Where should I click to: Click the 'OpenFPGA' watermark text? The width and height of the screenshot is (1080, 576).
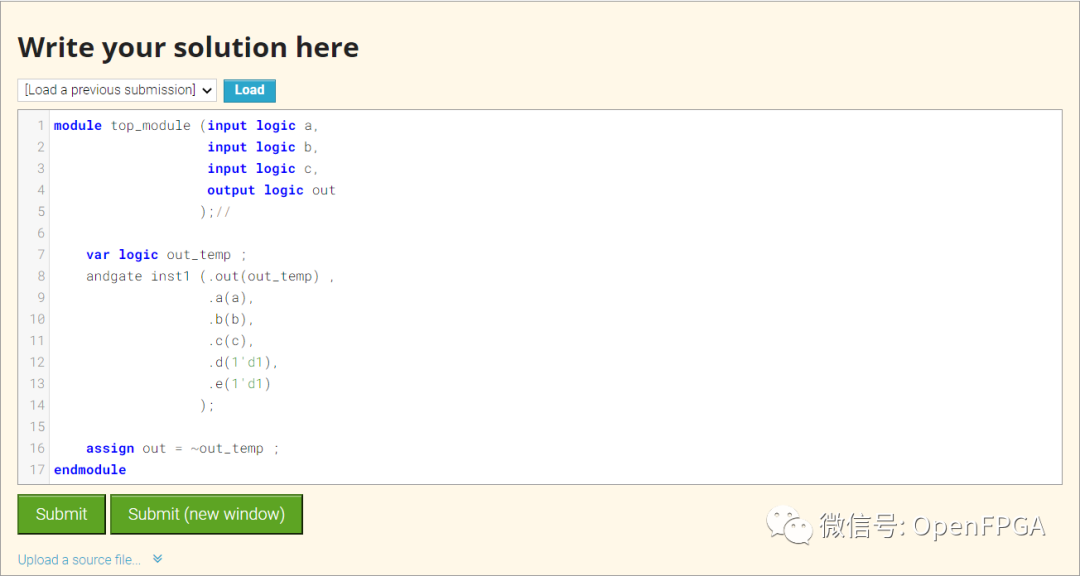979,526
